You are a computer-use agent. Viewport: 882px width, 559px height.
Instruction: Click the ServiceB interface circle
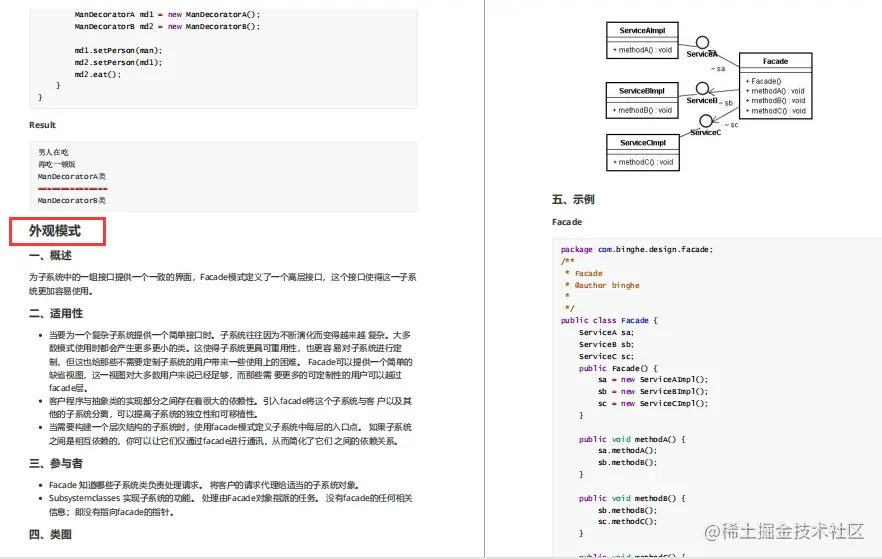(x=702, y=88)
